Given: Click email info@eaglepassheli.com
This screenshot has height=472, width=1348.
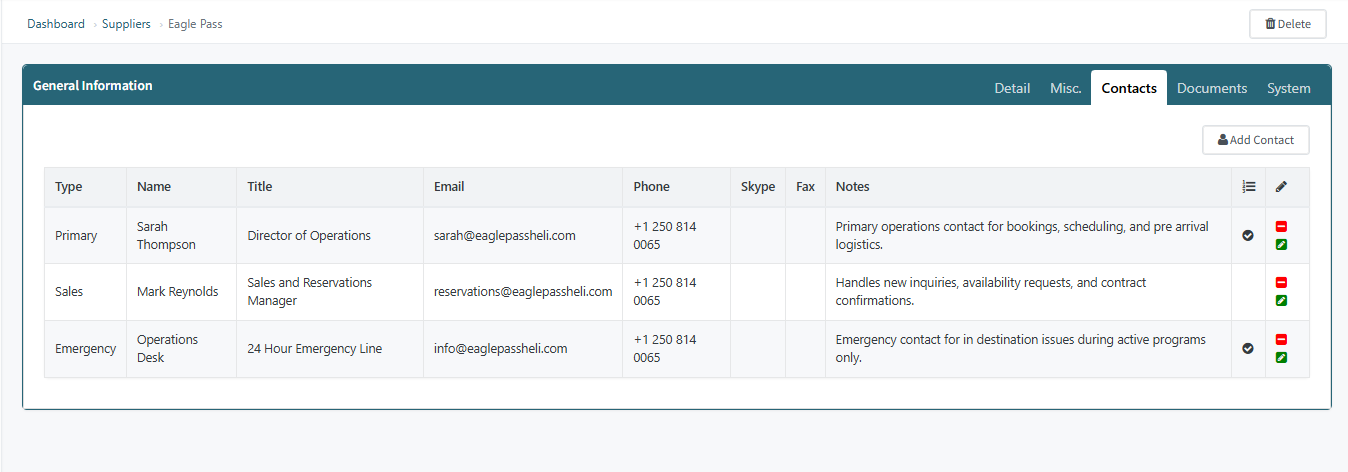Looking at the screenshot, I should (x=501, y=349).
